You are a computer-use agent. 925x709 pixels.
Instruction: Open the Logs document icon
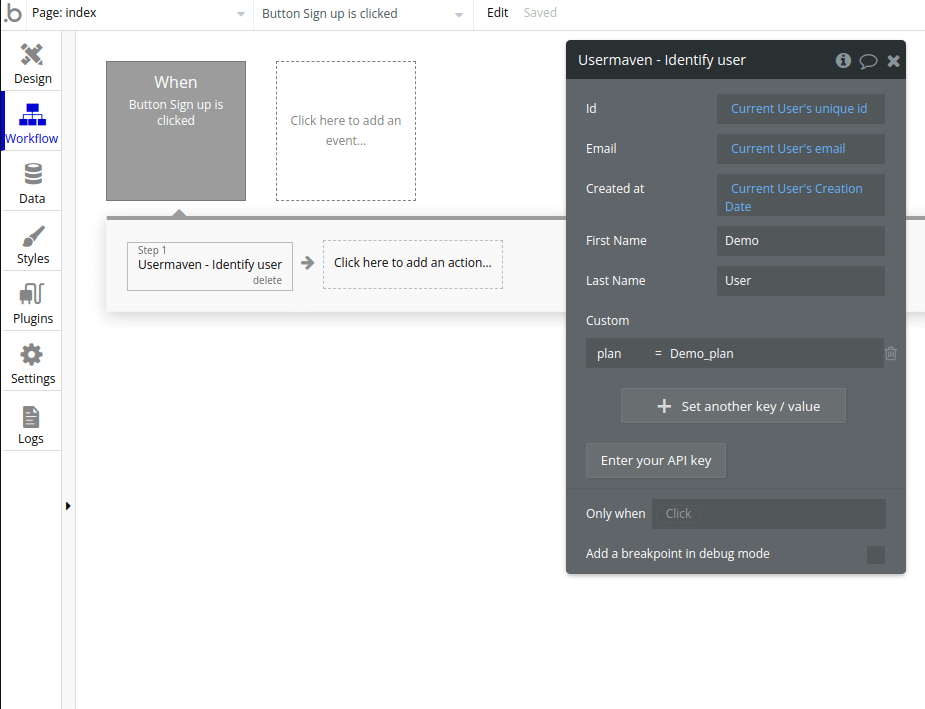31,416
